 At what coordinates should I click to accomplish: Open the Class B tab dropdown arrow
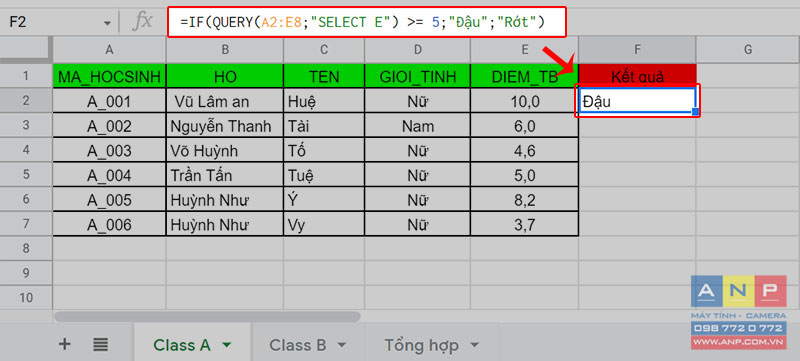tap(341, 345)
